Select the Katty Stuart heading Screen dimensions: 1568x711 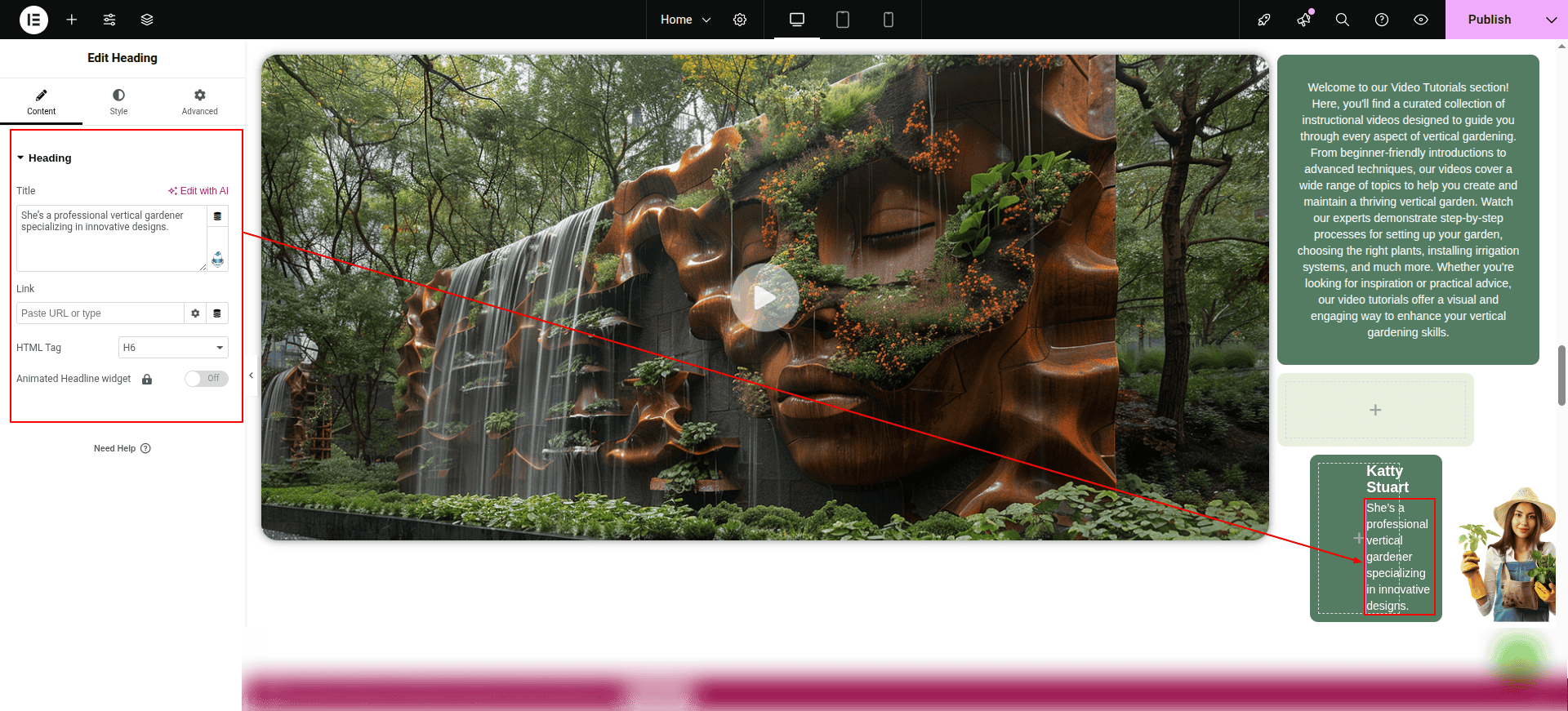[1388, 479]
